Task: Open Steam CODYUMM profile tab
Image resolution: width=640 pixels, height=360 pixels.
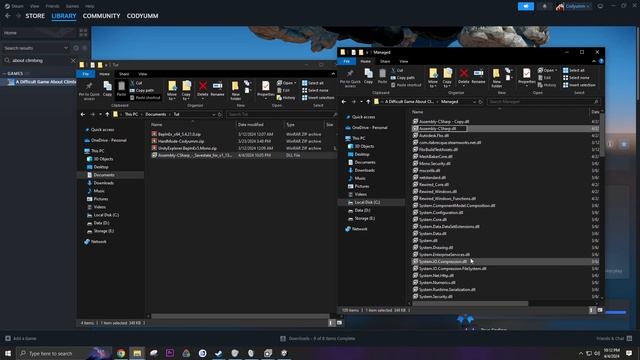Action: pos(142,16)
